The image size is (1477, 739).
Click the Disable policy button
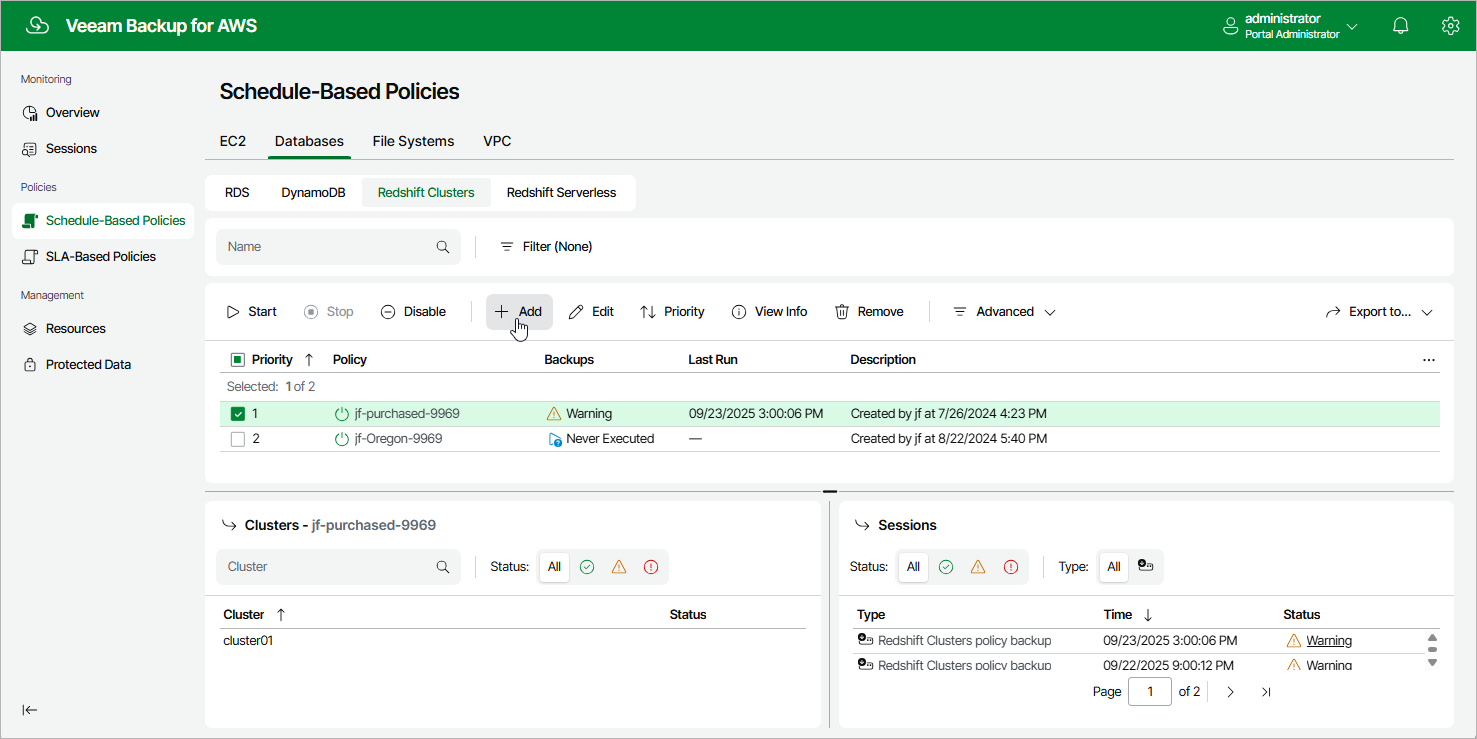pos(413,312)
